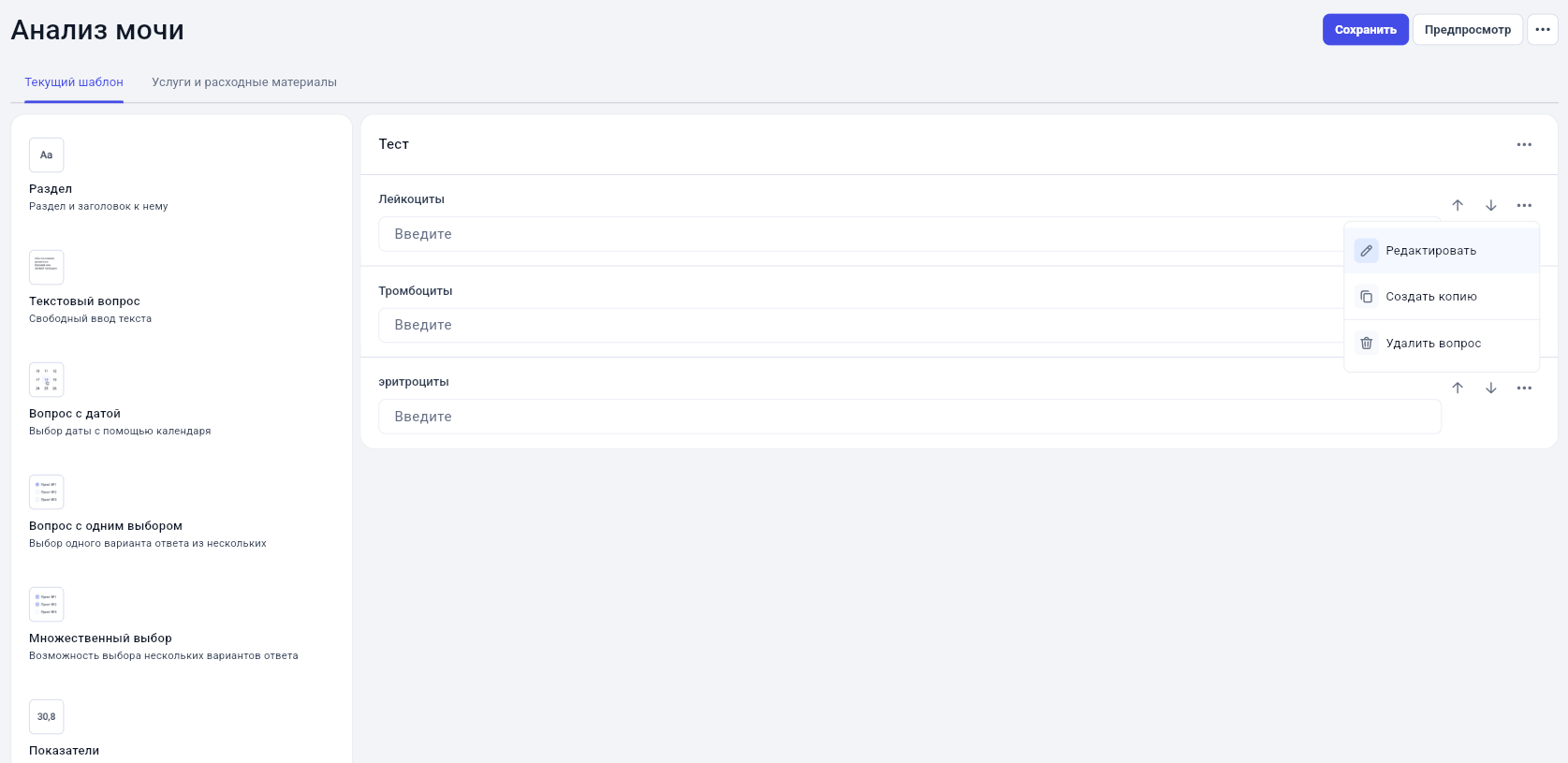
Task: Choose the Вопрос с датой calendar icon
Action: pyautogui.click(x=46, y=379)
